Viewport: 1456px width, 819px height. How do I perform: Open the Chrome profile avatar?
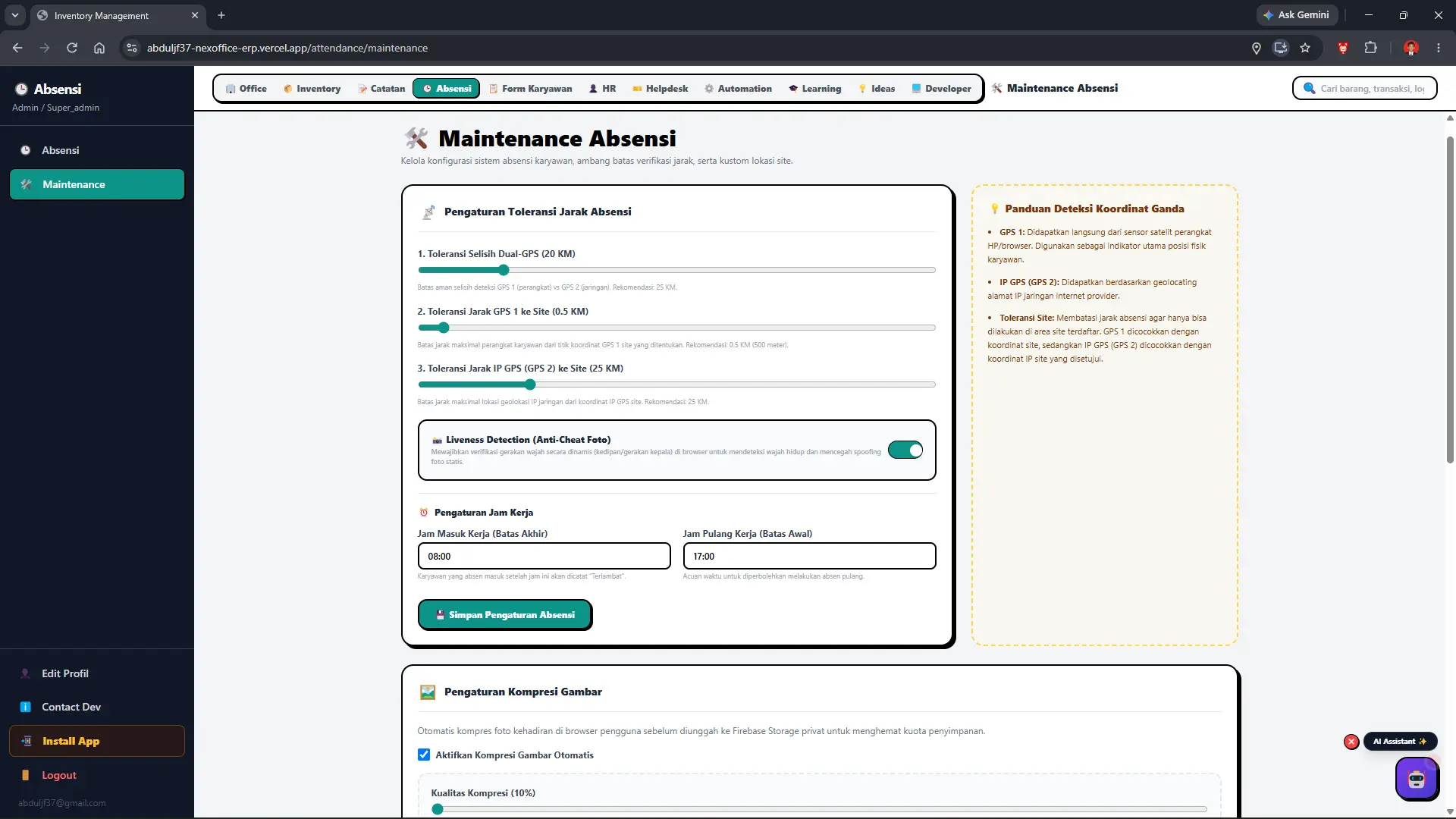[x=1411, y=48]
